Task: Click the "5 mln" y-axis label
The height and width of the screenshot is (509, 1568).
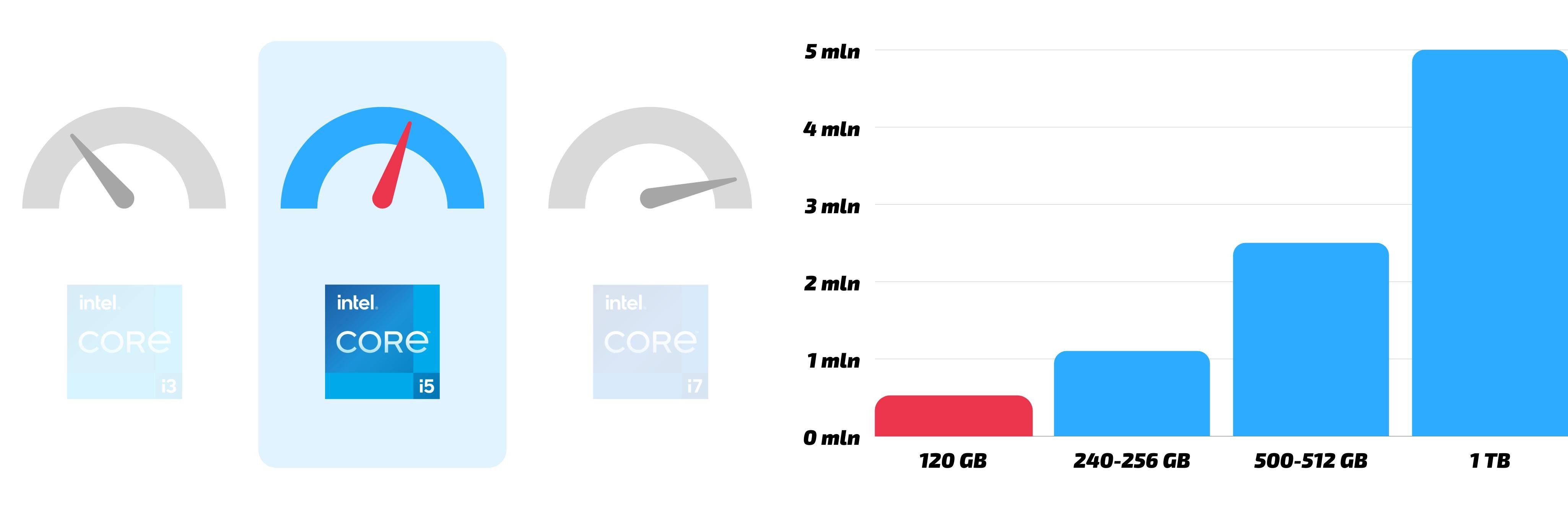Action: 832,52
